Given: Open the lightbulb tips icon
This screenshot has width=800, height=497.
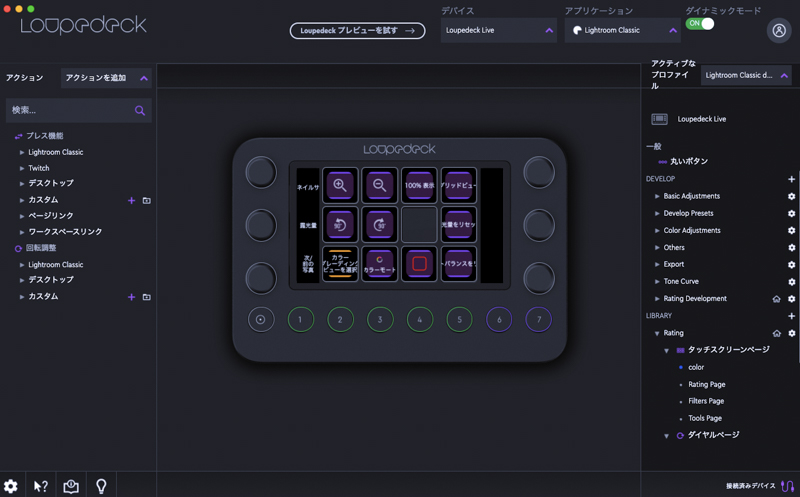Looking at the screenshot, I should (x=101, y=486).
